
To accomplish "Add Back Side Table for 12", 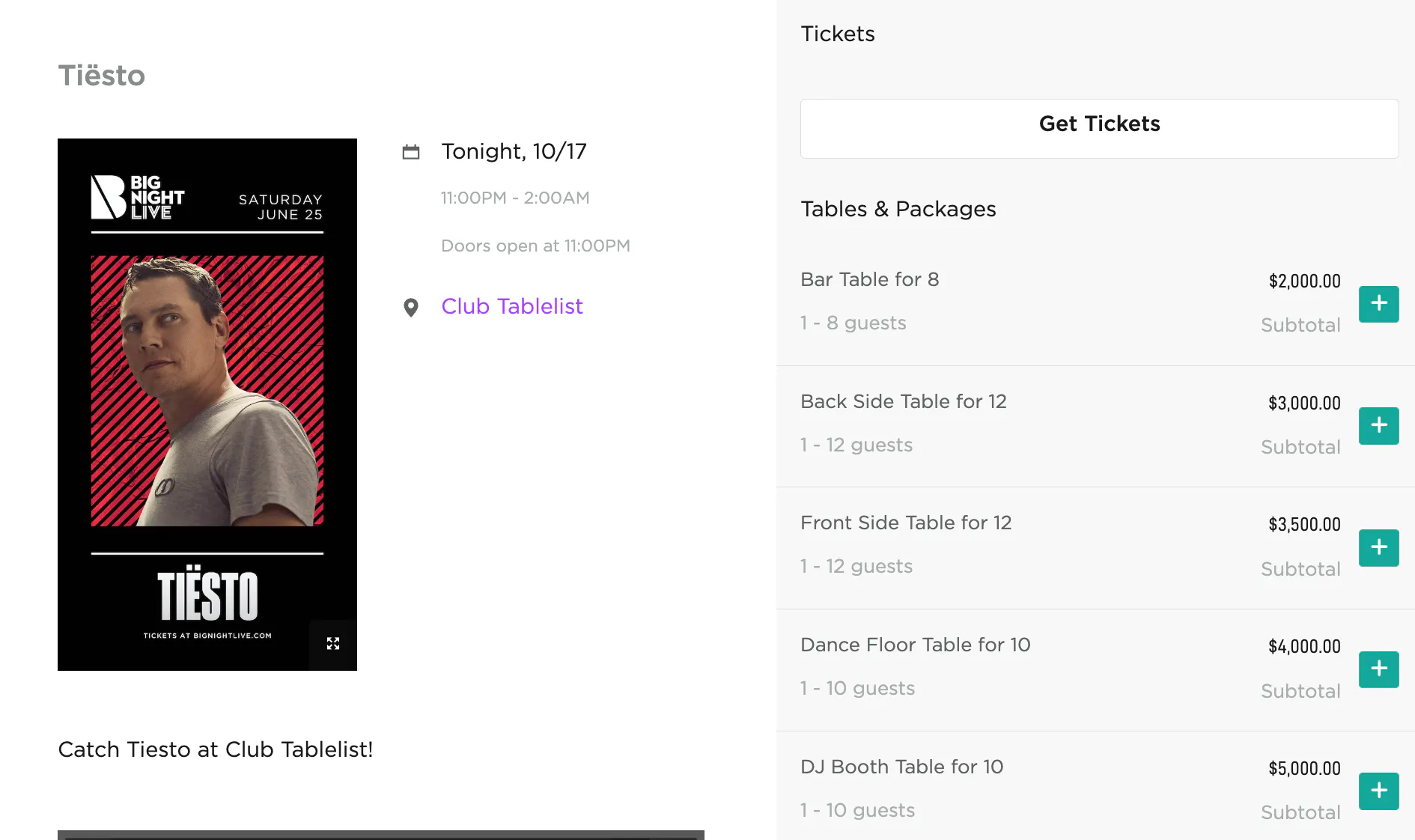I will [1378, 426].
